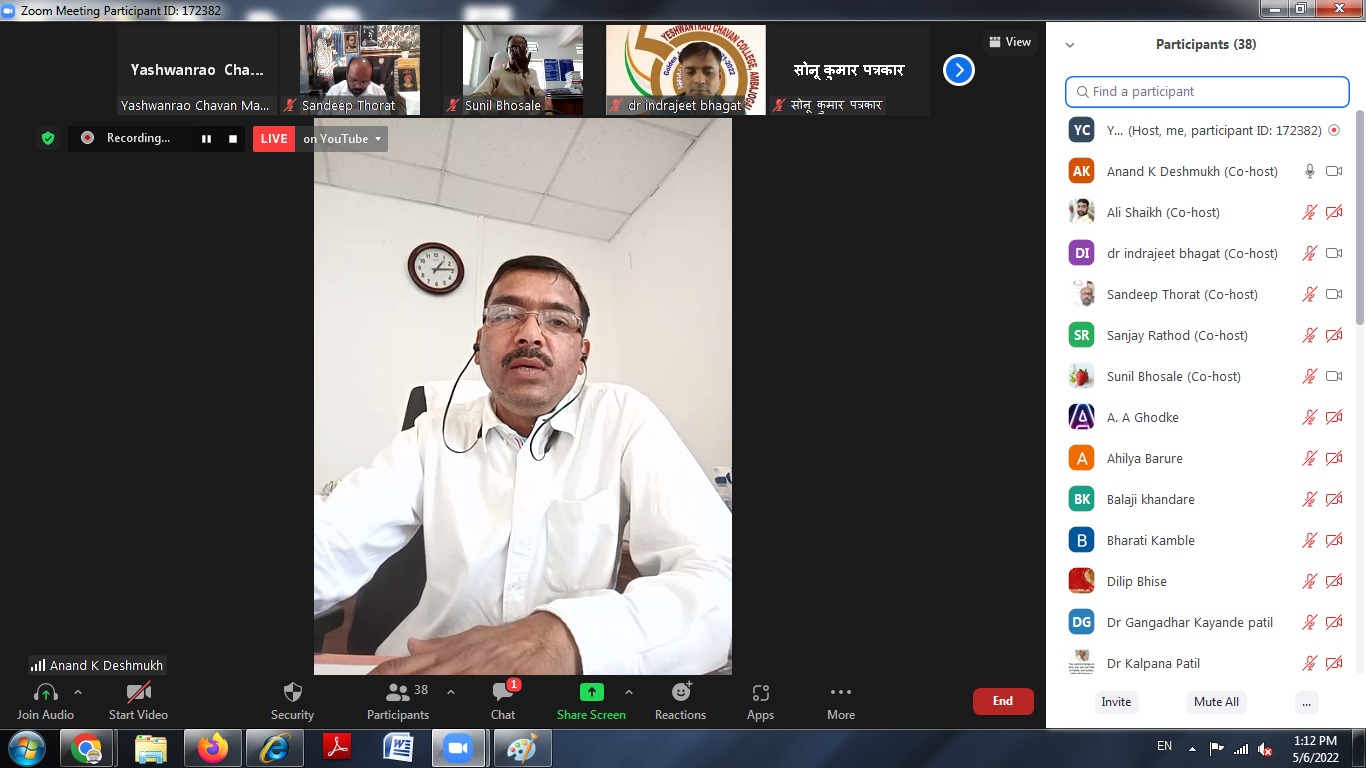
Task: Unmute dr indrajeet bhagat microphone
Action: (1310, 253)
